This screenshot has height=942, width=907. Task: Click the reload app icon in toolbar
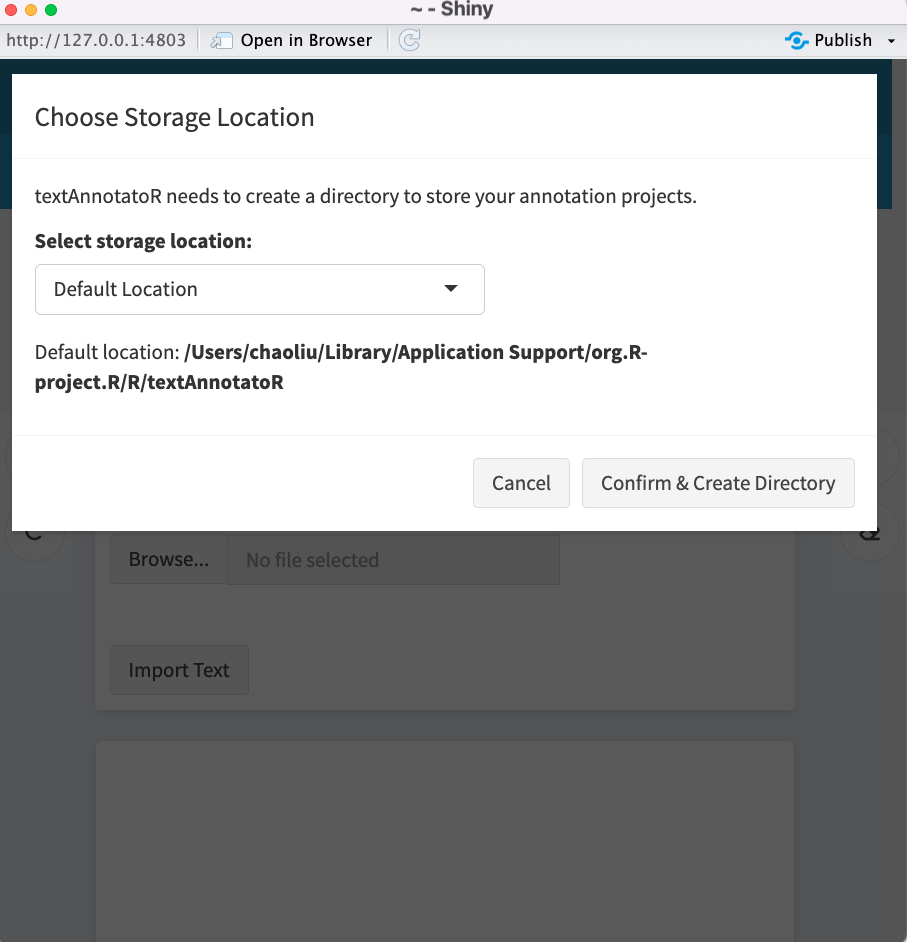point(410,40)
